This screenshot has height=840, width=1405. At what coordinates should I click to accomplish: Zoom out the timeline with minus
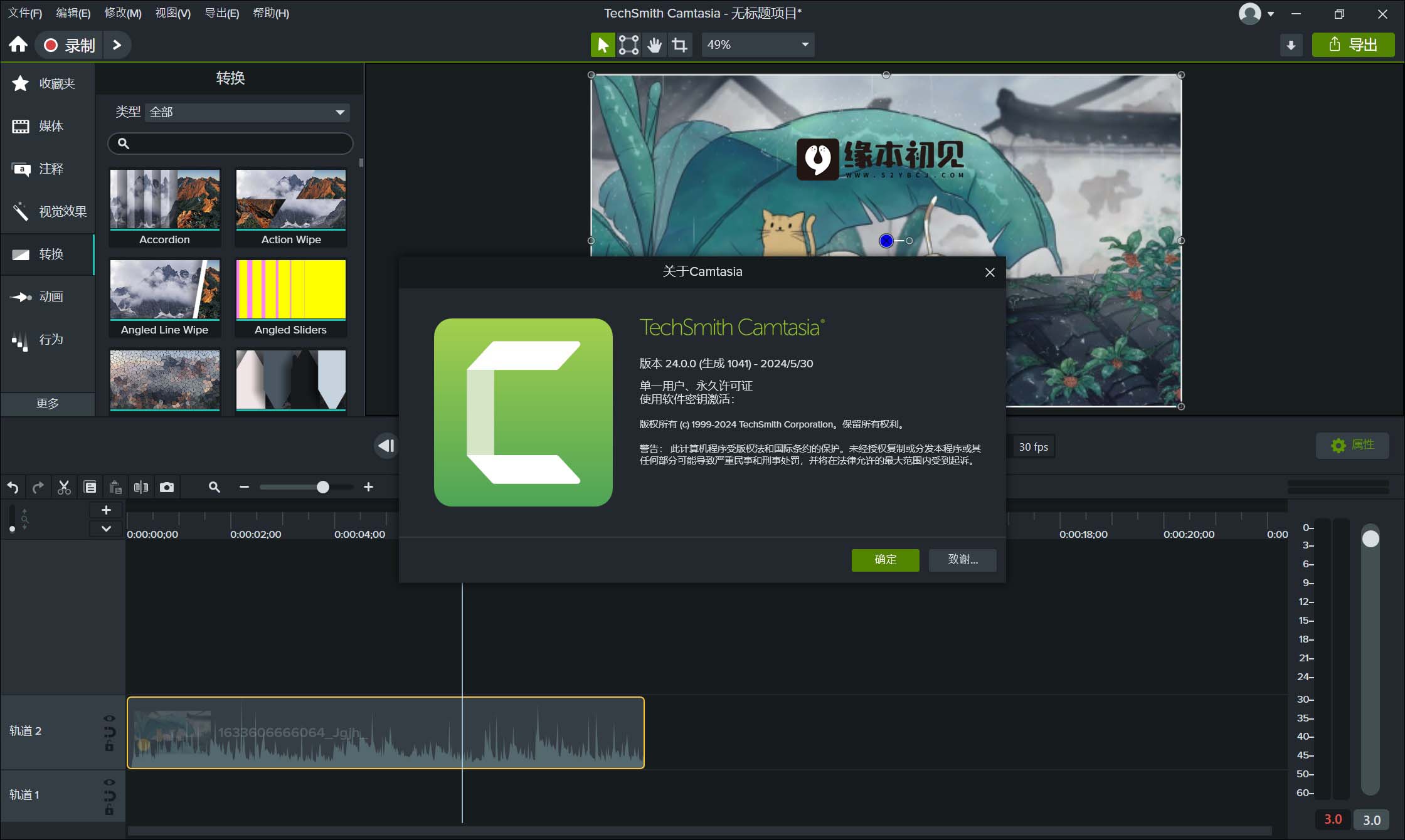coord(245,487)
